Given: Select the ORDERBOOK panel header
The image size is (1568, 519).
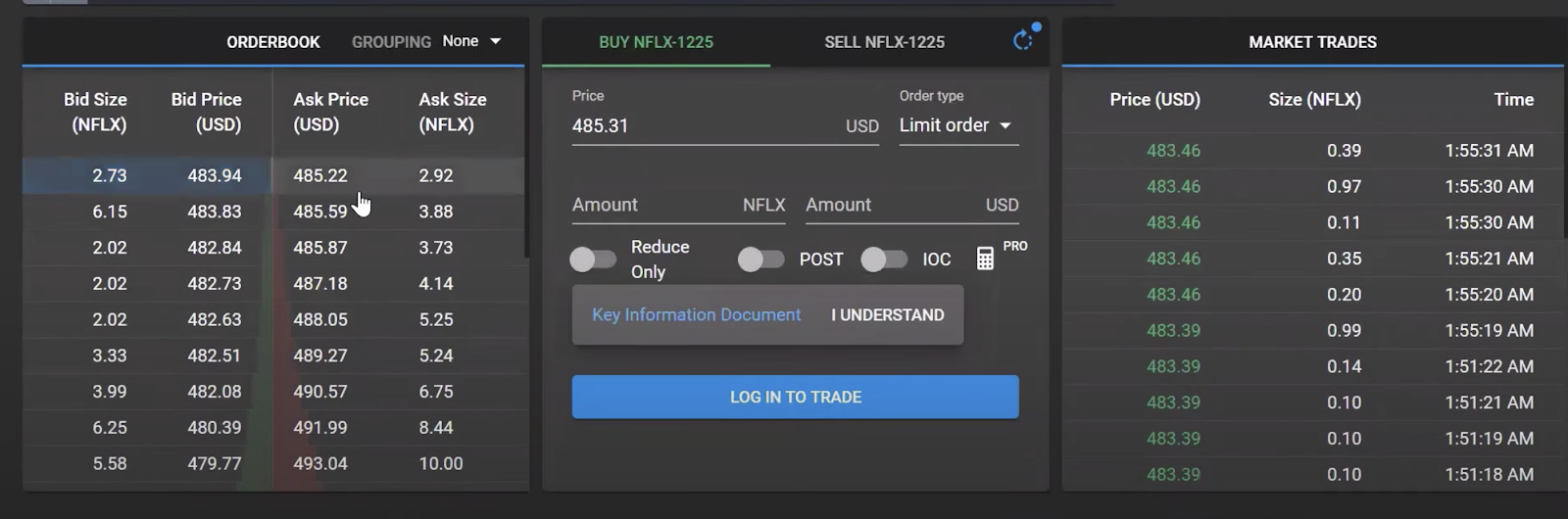Looking at the screenshot, I should click(x=273, y=42).
